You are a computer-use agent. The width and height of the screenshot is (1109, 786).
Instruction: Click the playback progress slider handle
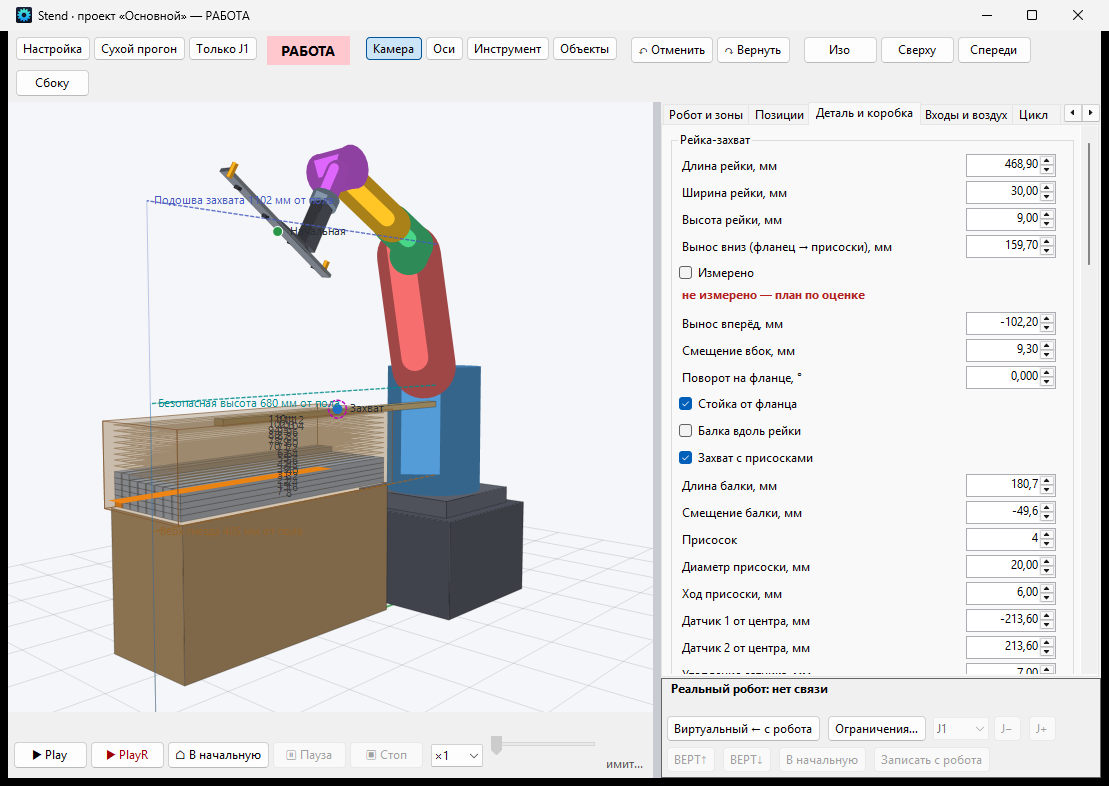497,744
